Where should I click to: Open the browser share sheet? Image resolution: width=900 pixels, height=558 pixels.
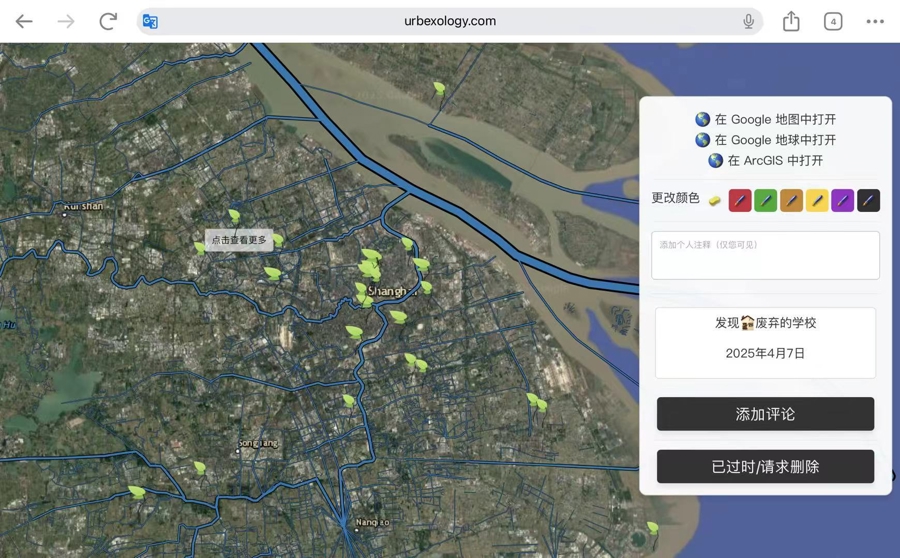pos(791,21)
